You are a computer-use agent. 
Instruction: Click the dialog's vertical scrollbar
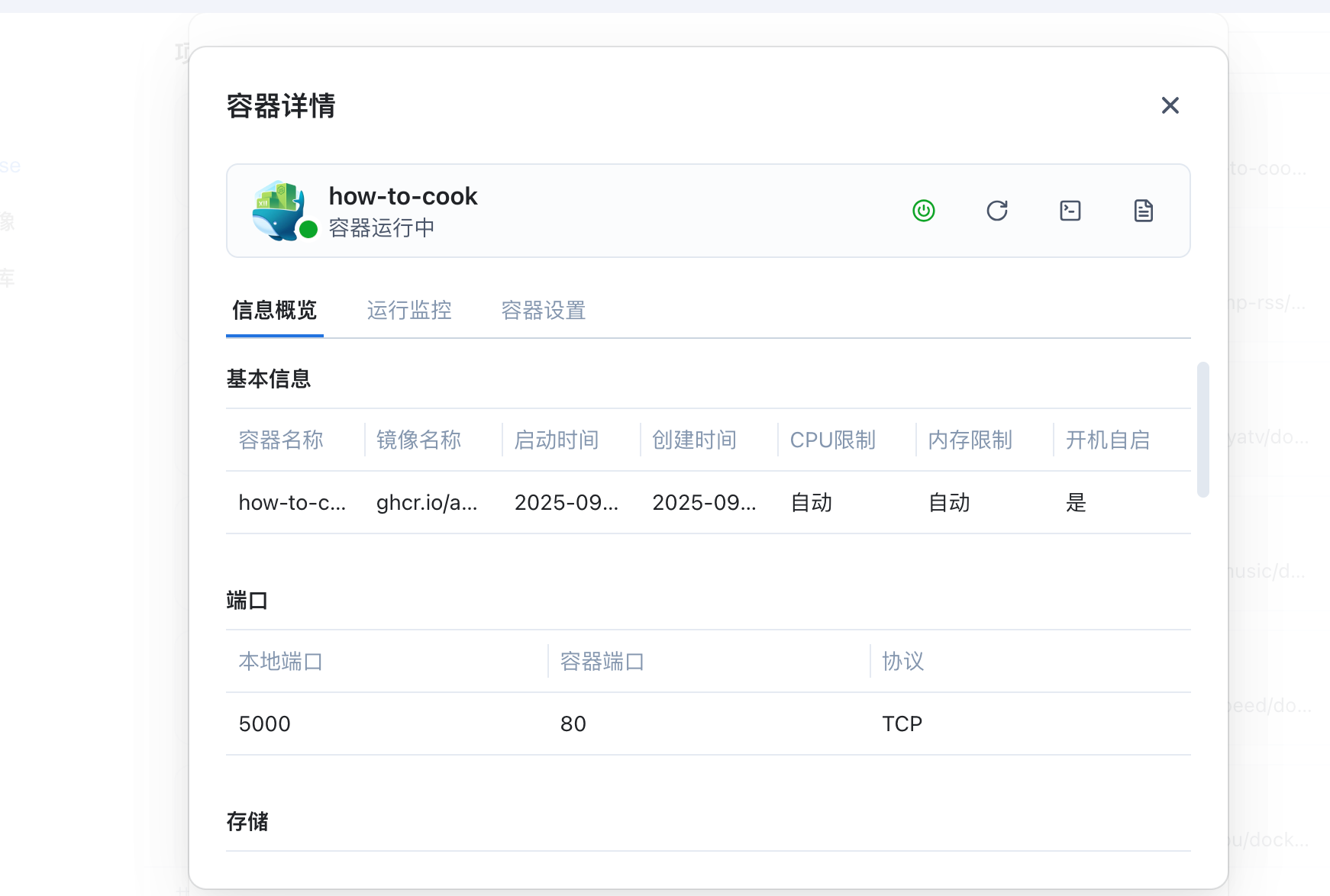pos(1203,430)
